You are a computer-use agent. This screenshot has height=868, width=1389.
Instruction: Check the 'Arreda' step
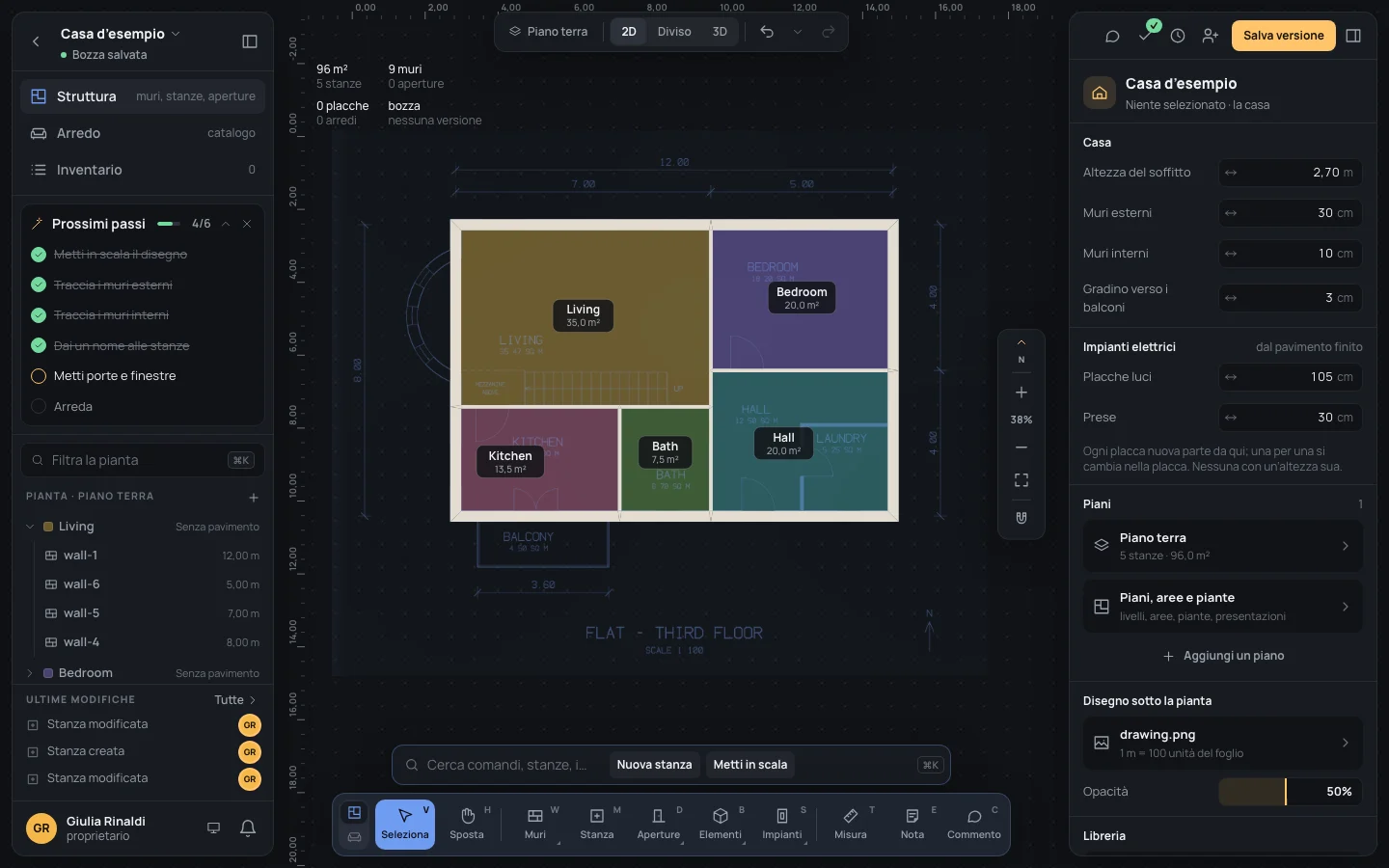coord(39,407)
